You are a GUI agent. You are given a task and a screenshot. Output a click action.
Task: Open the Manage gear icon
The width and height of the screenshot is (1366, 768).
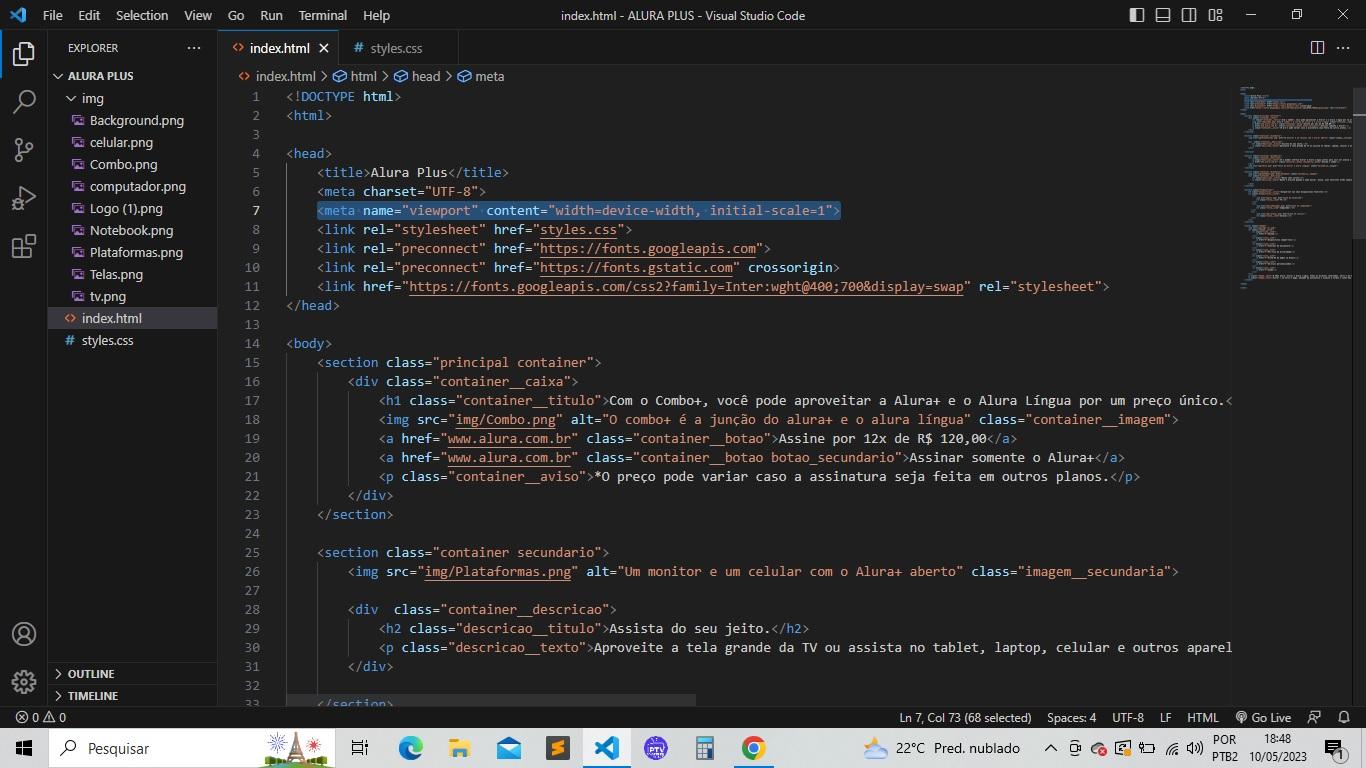[x=24, y=682]
